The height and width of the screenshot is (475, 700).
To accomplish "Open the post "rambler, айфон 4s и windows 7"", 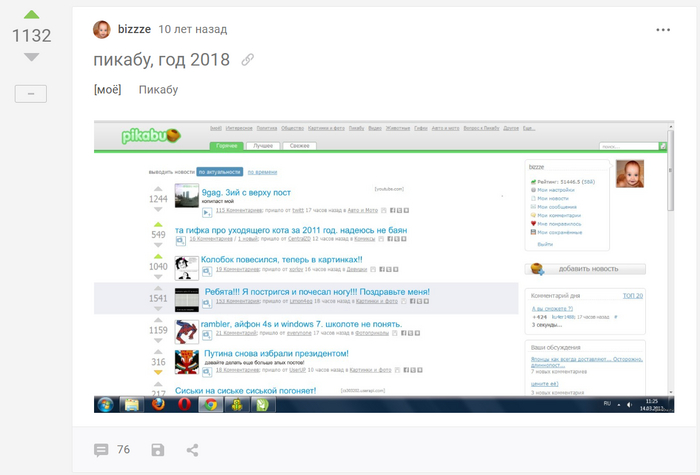I will [x=301, y=324].
